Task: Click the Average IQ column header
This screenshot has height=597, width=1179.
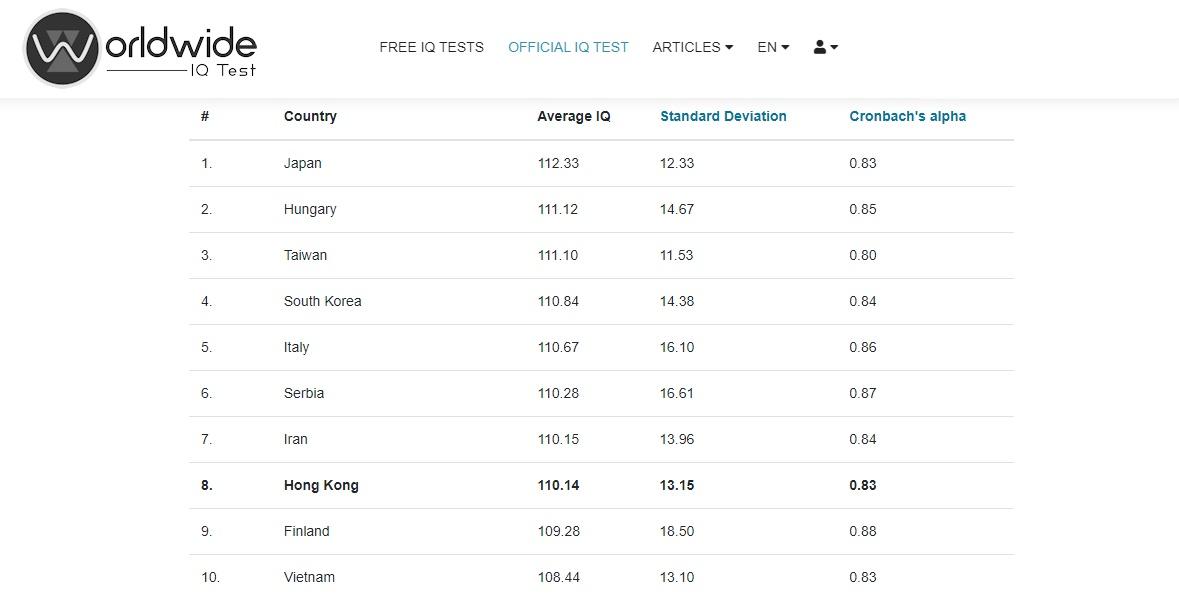Action: click(573, 116)
